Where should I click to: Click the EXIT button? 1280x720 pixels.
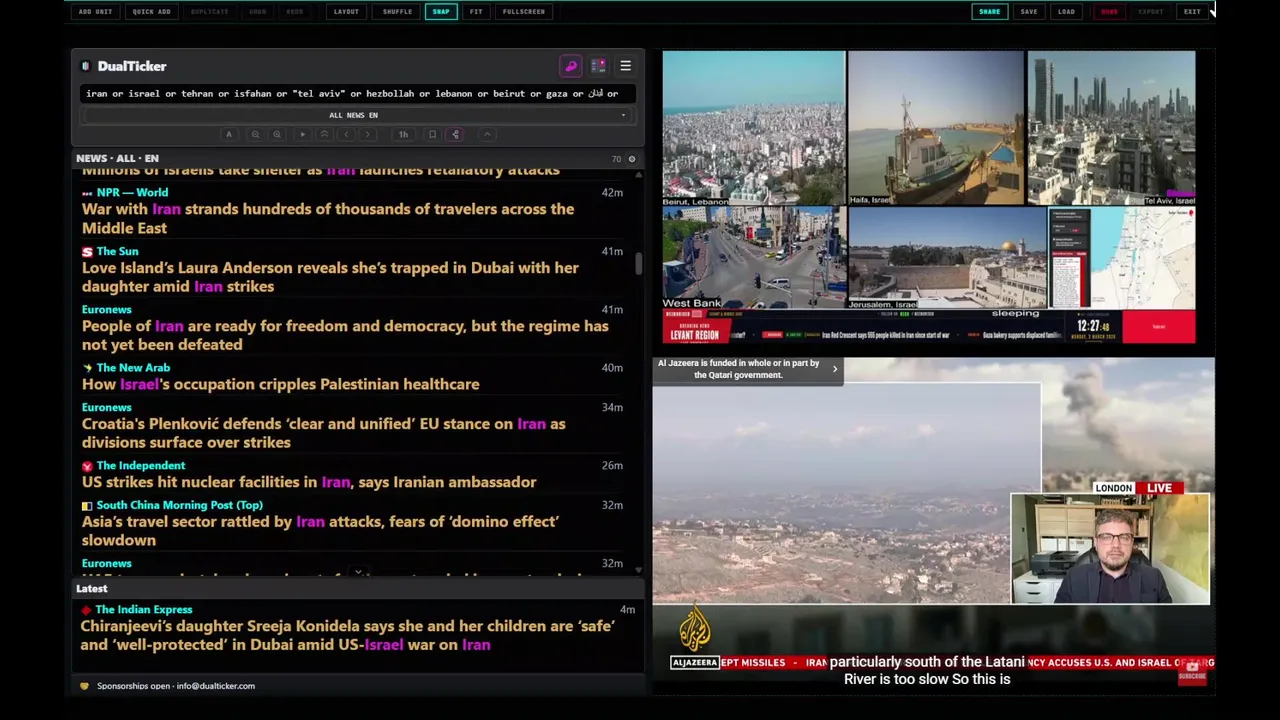1192,12
